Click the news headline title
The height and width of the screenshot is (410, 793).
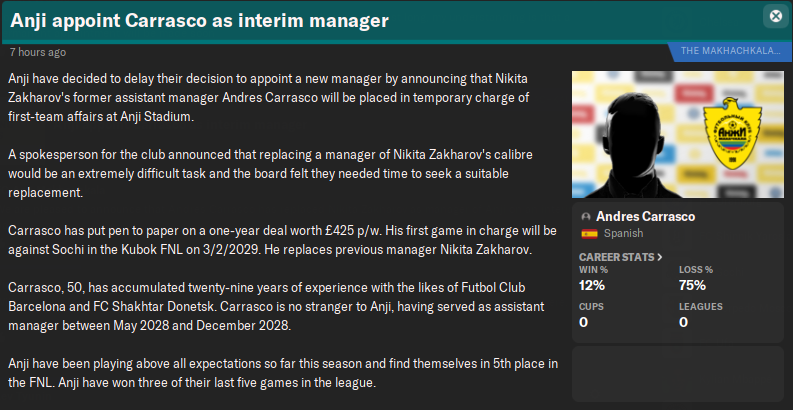pyautogui.click(x=199, y=19)
